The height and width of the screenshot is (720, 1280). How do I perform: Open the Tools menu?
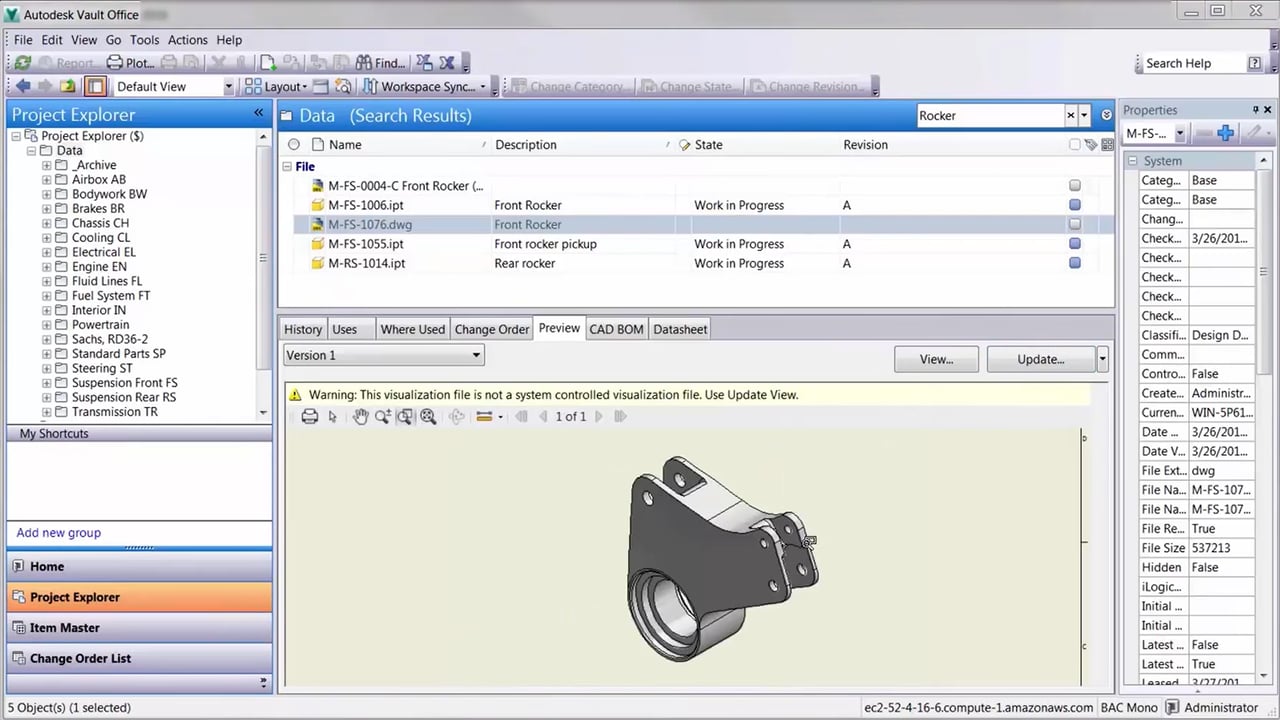point(144,40)
